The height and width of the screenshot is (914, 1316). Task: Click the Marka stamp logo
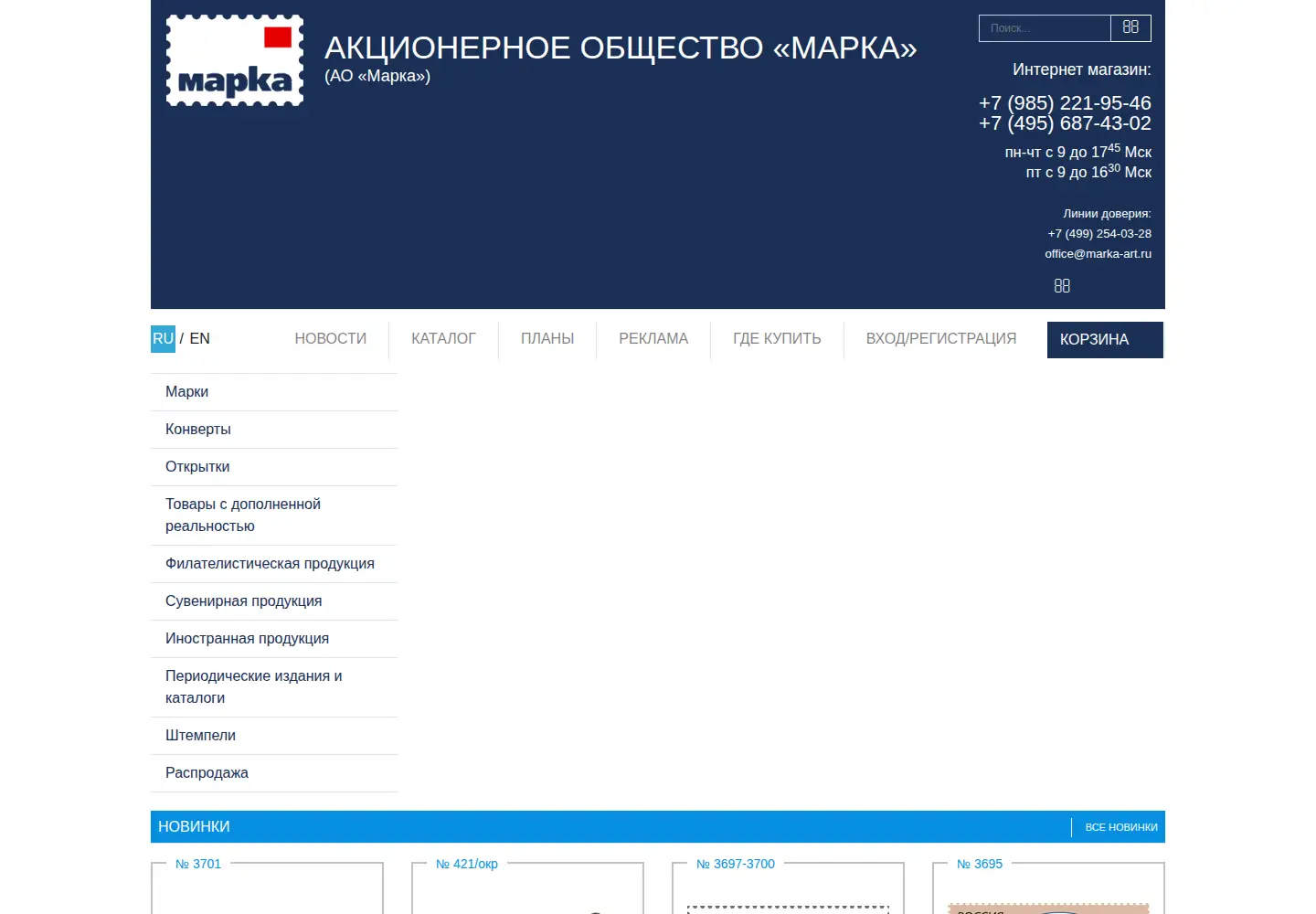(x=235, y=60)
